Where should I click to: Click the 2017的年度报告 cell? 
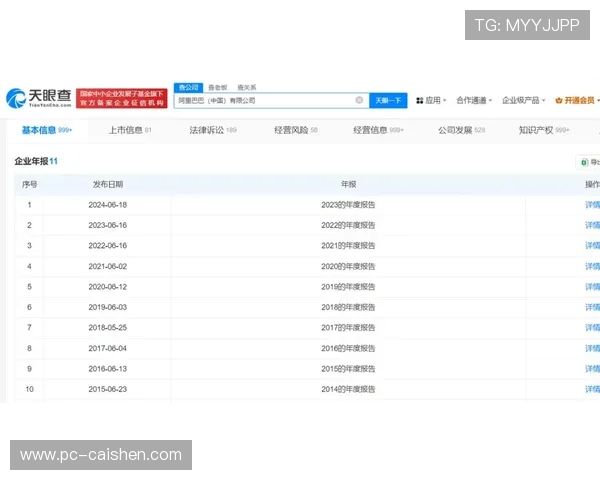348,328
